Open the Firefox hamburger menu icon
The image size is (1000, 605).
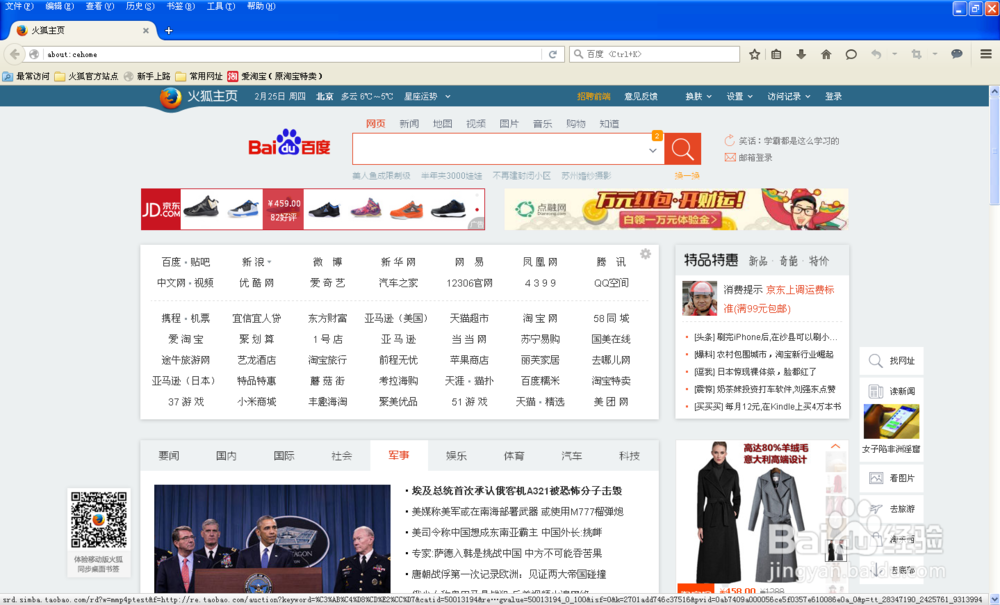[985, 55]
